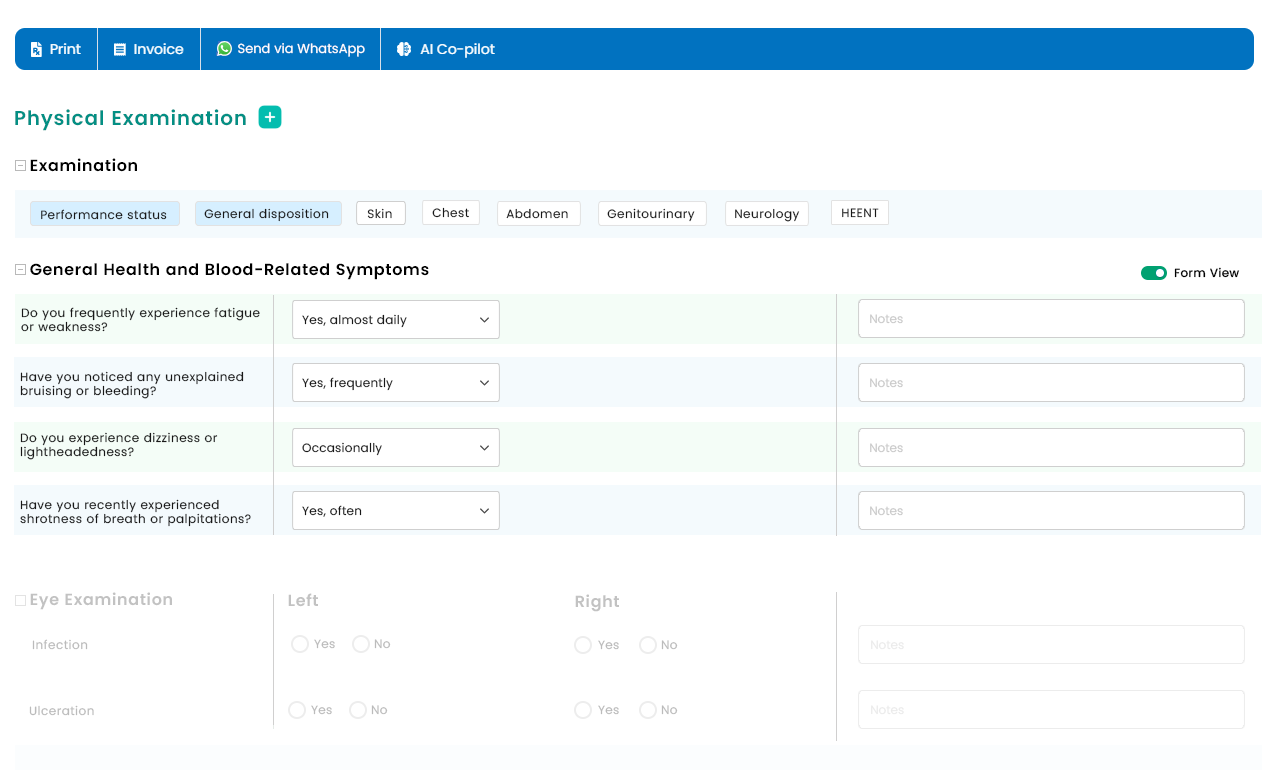Collapse General Health and Blood-Related Symptoms section

[20, 270]
